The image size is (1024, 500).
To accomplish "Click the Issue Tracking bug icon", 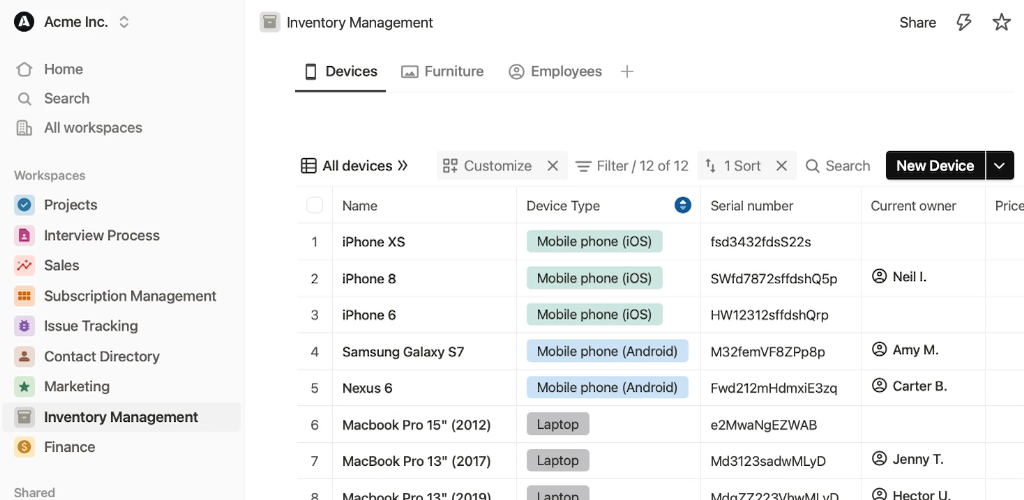I will tap(24, 326).
